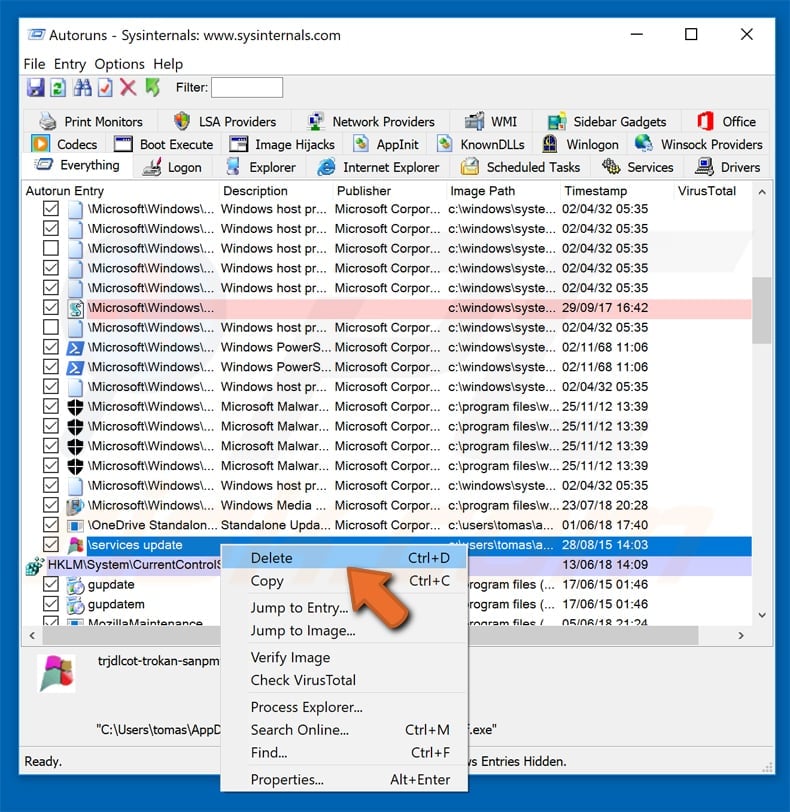790x812 pixels.
Task: Select Search Online in context menu
Action: coord(344,730)
